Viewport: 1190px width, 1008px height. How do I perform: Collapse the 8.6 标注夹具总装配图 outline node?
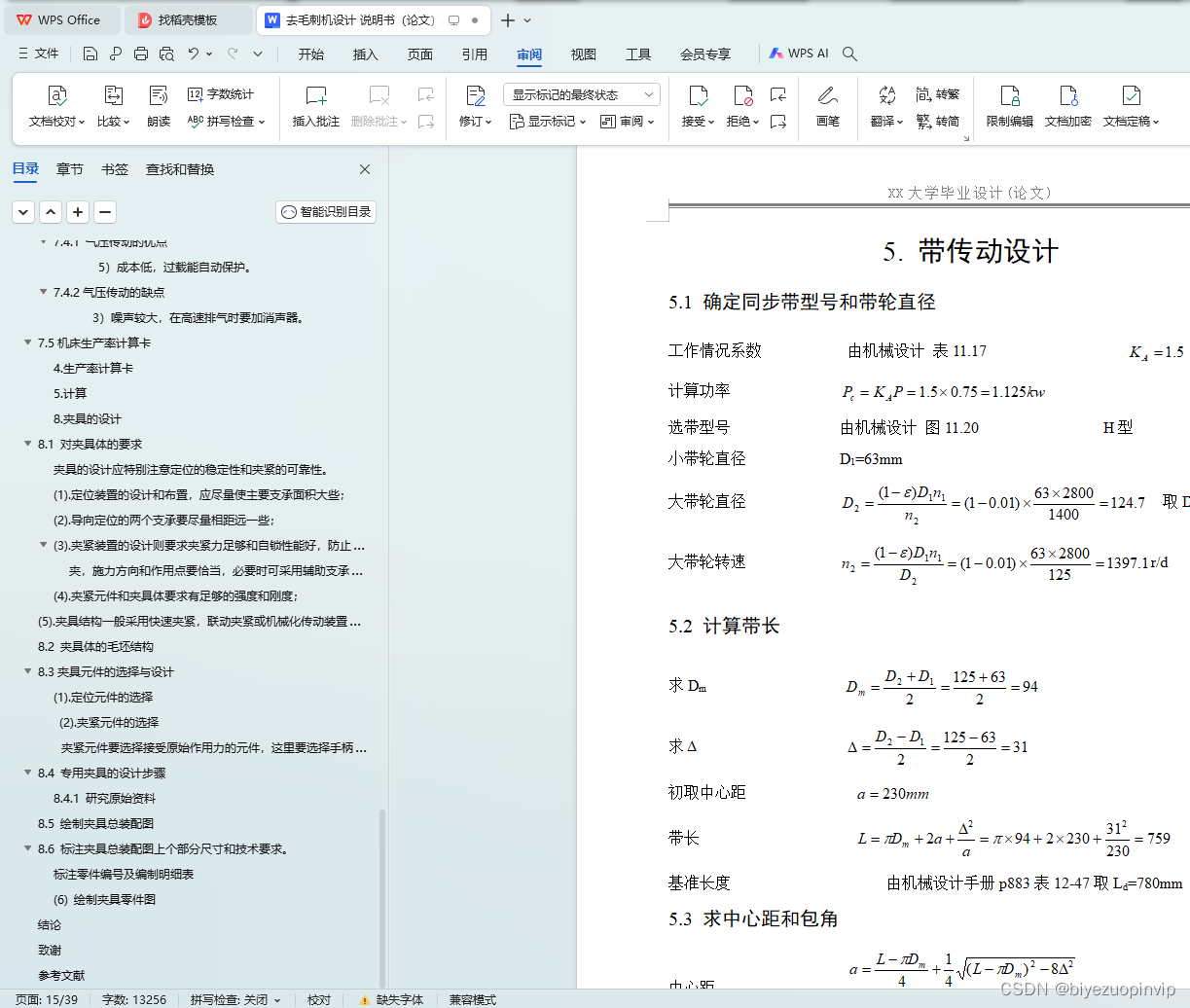27,849
